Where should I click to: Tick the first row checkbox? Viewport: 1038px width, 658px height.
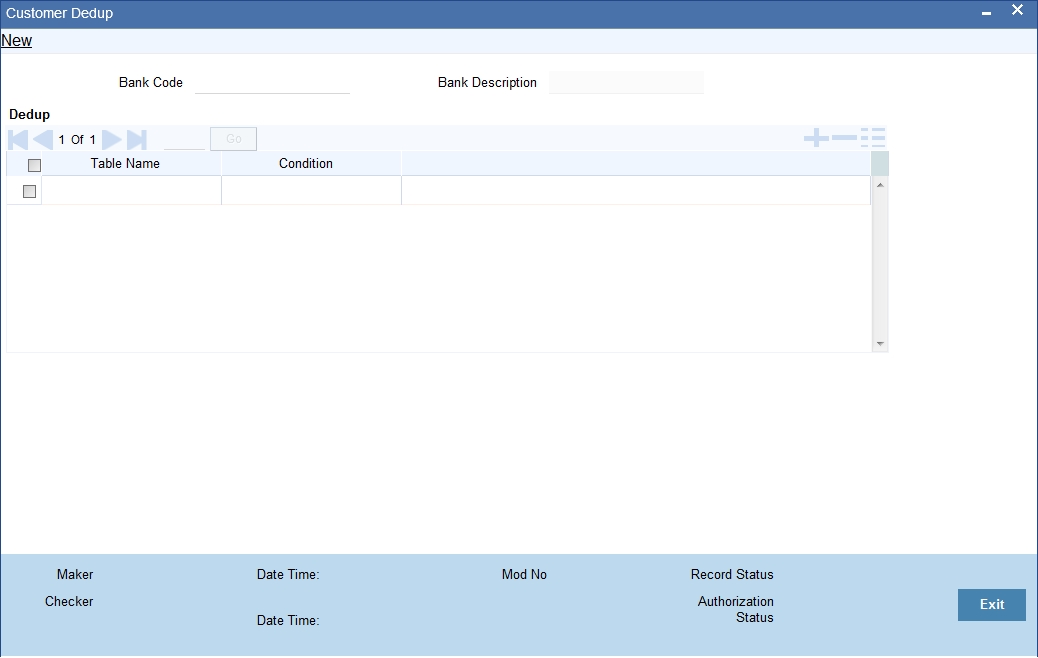29,191
